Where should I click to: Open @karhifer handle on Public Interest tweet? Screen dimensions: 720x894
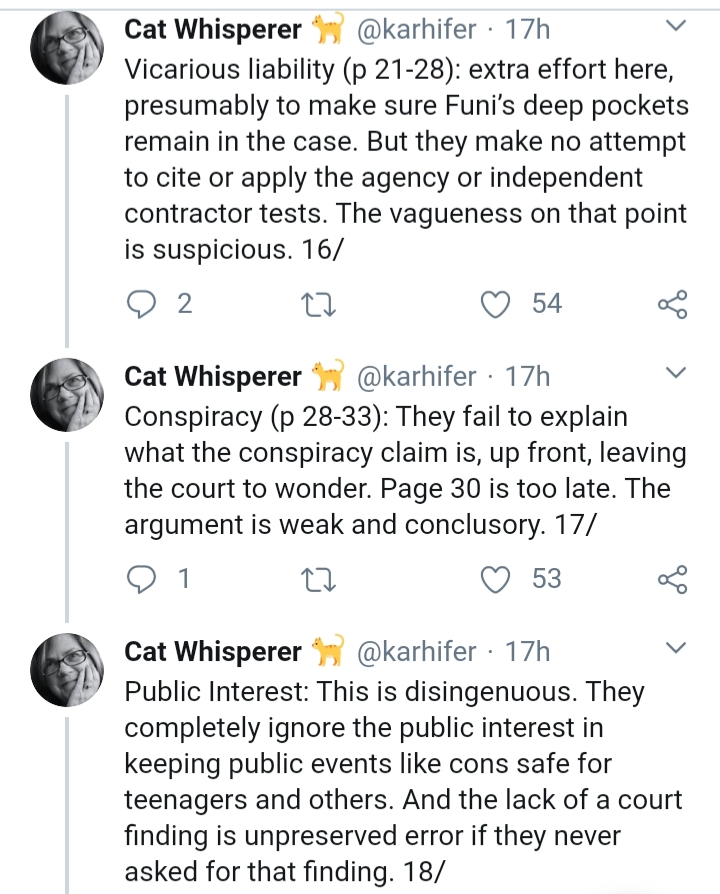[416, 652]
